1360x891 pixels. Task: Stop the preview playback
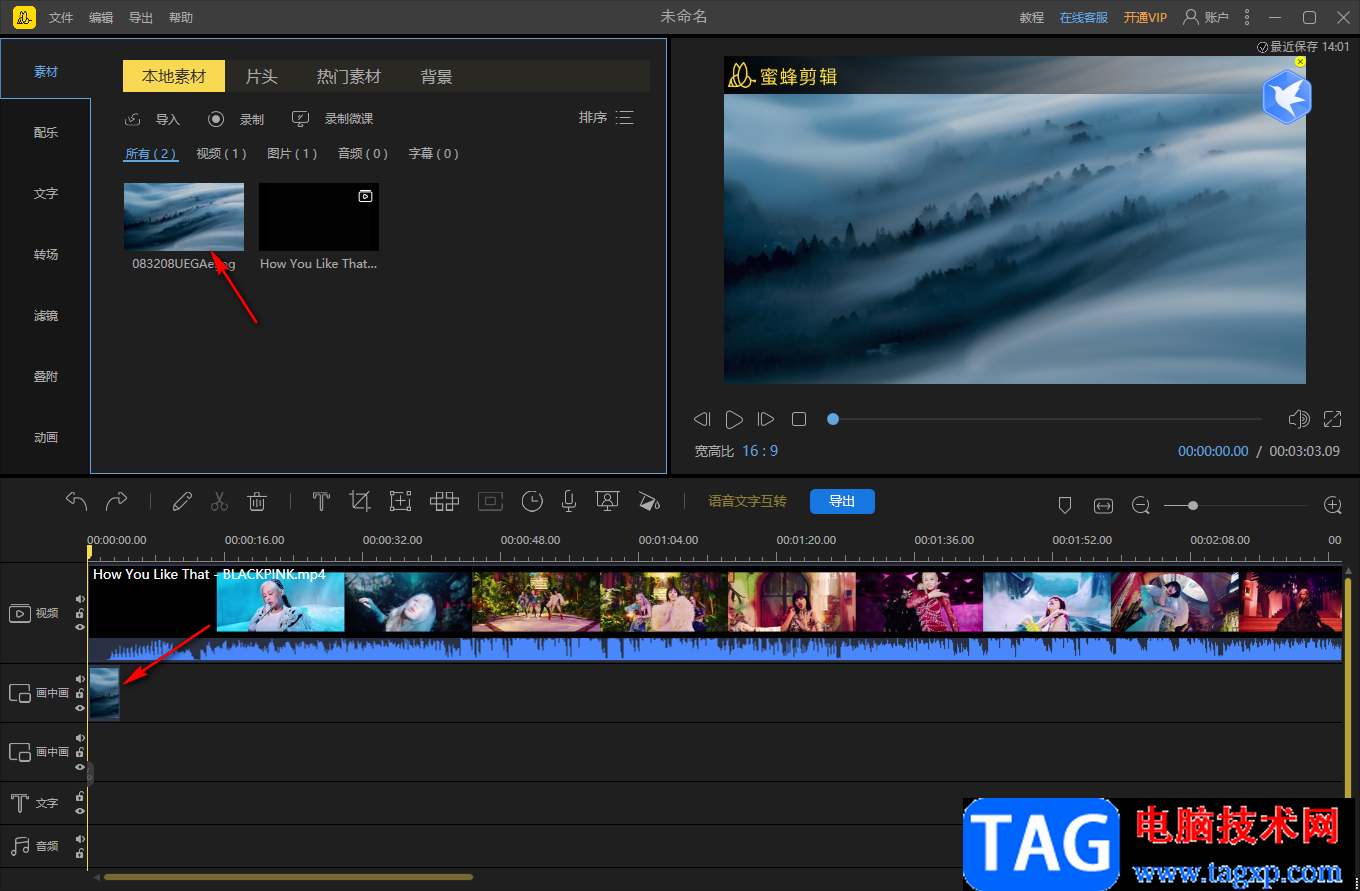[x=799, y=419]
